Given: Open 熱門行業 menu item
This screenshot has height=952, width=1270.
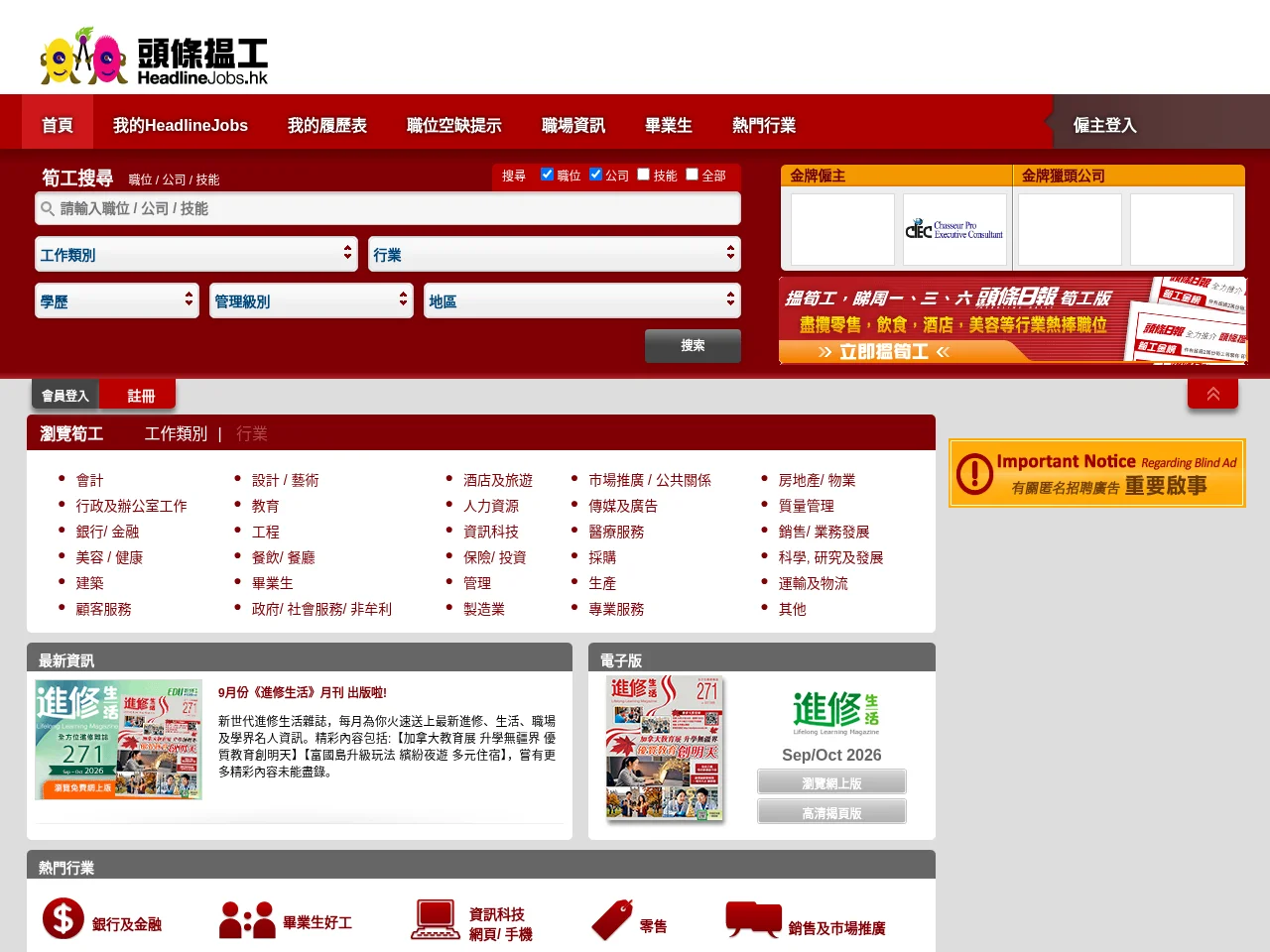Looking at the screenshot, I should 764,125.
